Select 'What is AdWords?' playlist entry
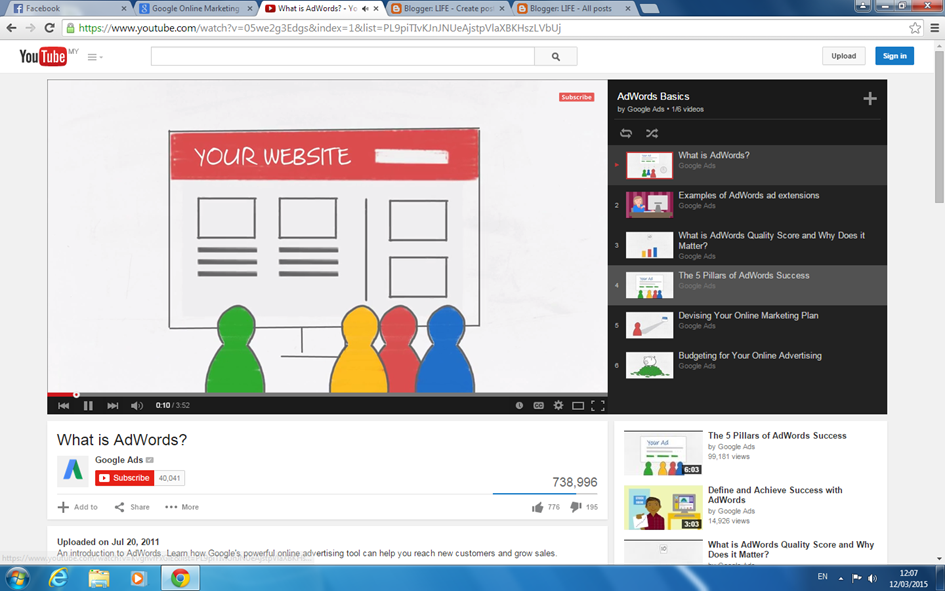Viewport: 945px width, 591px height. pos(747,165)
